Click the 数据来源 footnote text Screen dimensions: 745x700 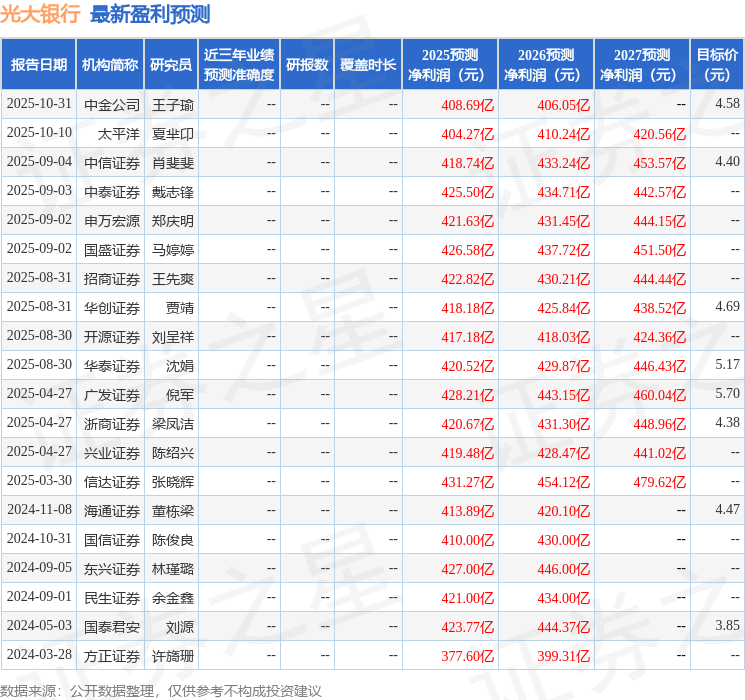[161, 690]
